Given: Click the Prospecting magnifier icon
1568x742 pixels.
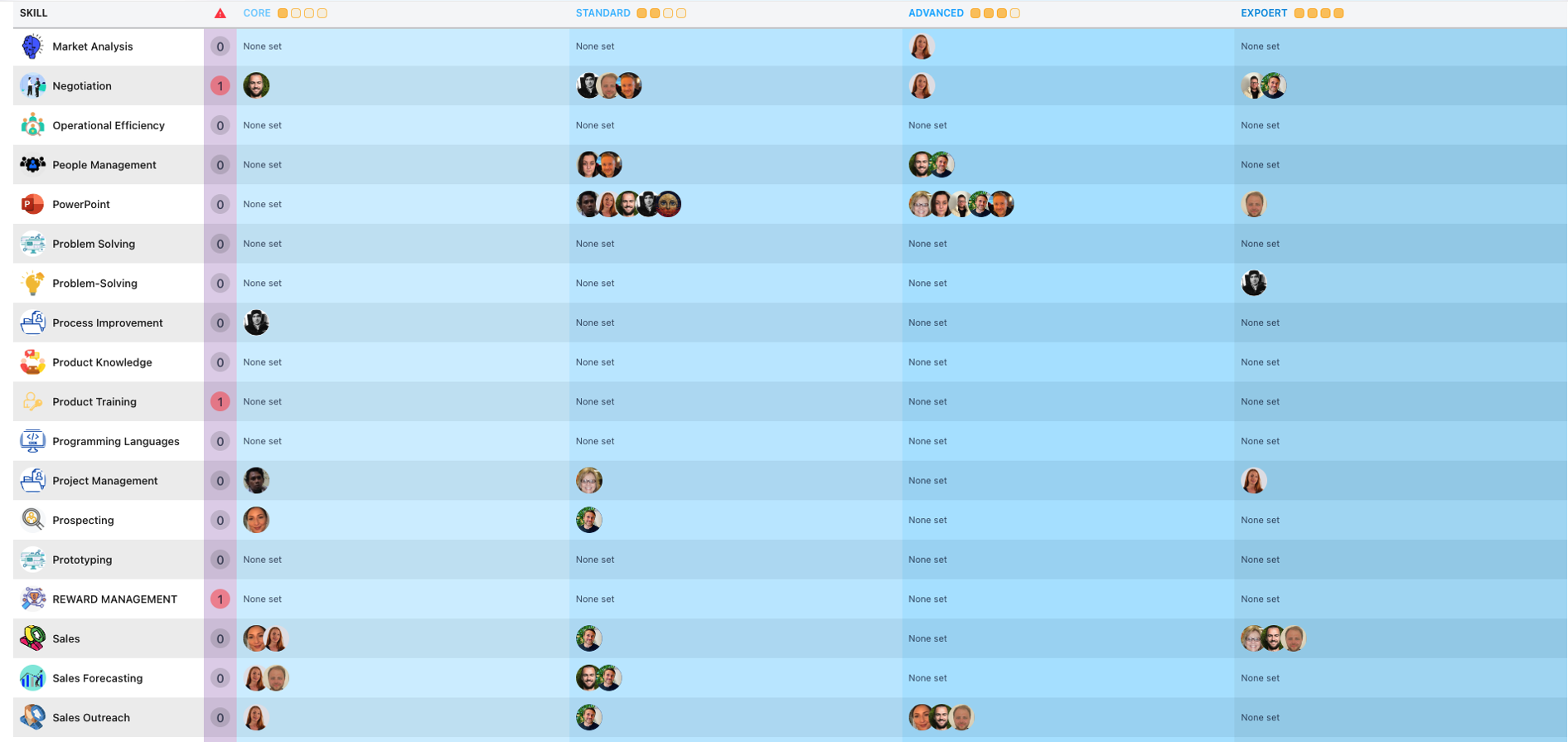Looking at the screenshot, I should click(32, 520).
